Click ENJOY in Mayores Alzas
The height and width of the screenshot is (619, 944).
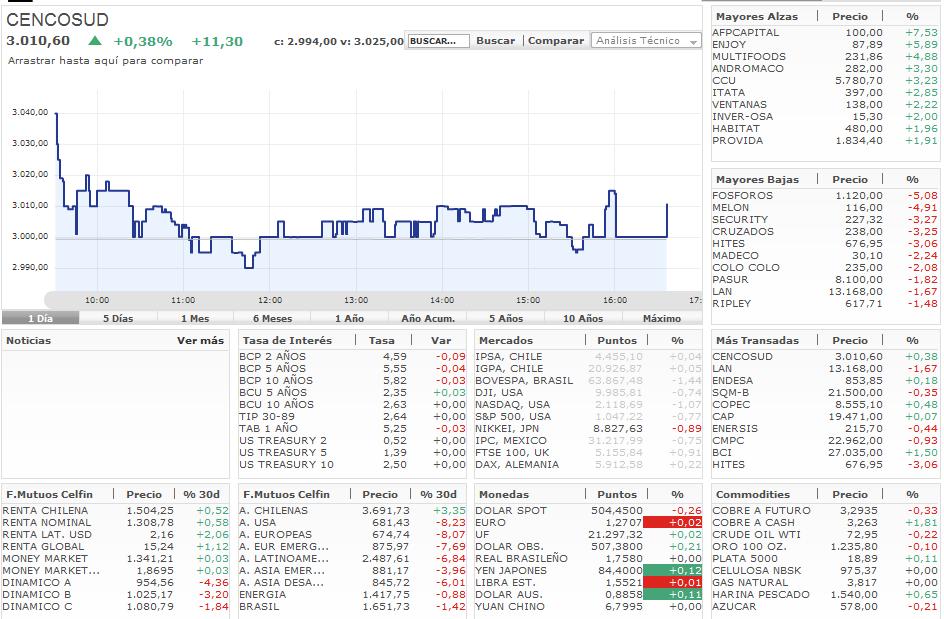click(729, 45)
